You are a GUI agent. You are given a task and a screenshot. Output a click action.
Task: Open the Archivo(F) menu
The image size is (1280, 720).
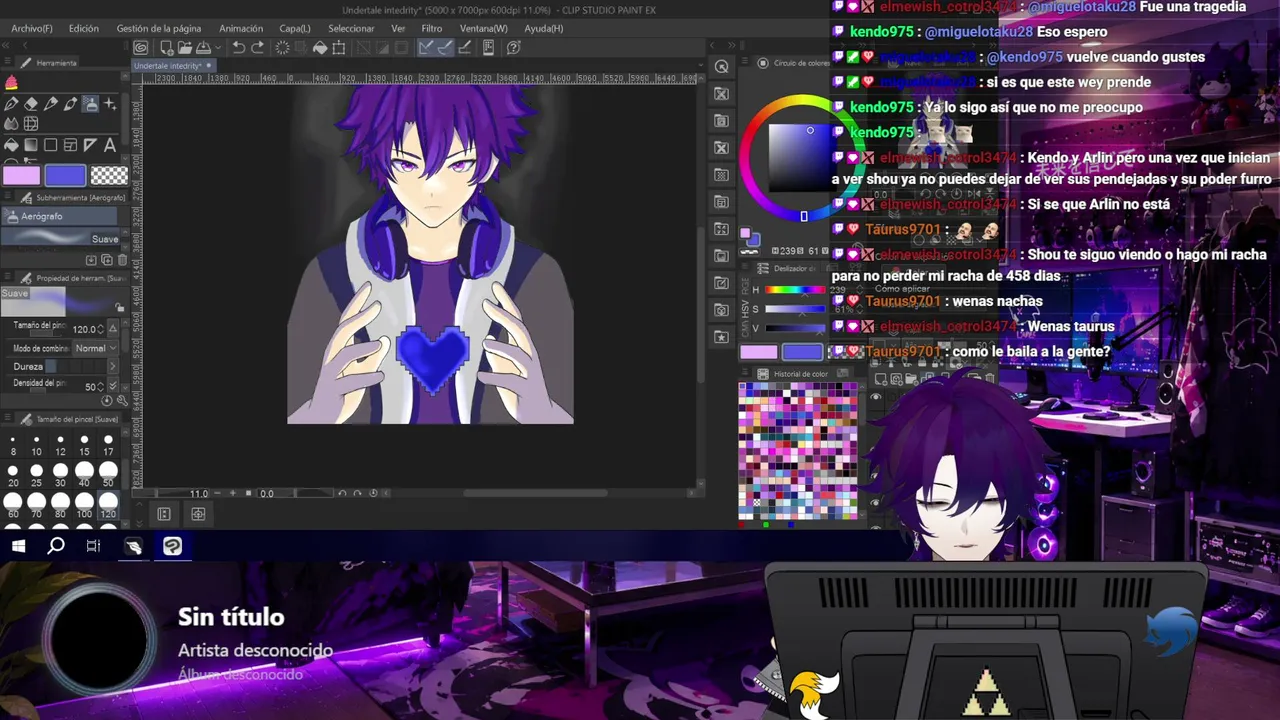31,29
